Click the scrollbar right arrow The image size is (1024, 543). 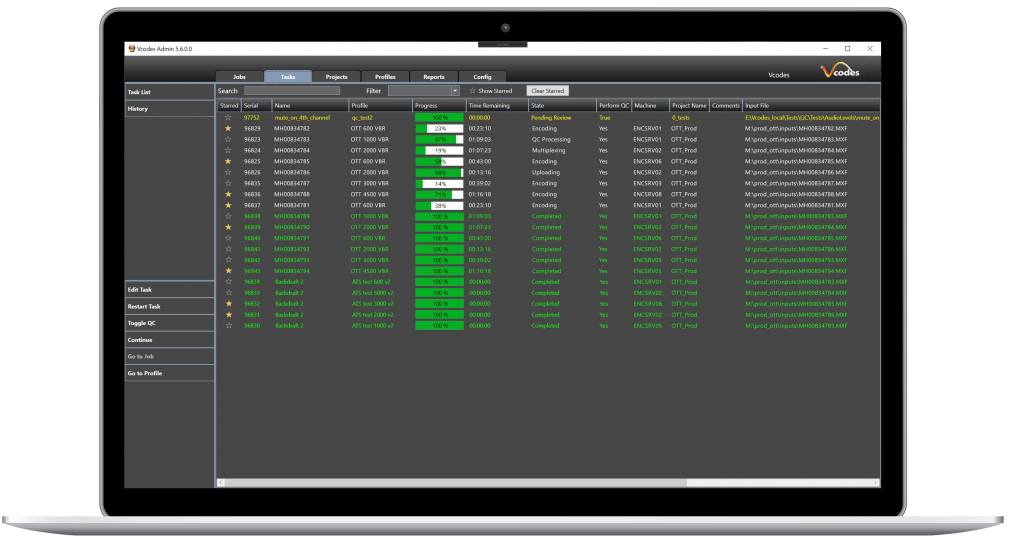pyautogui.click(x=876, y=483)
